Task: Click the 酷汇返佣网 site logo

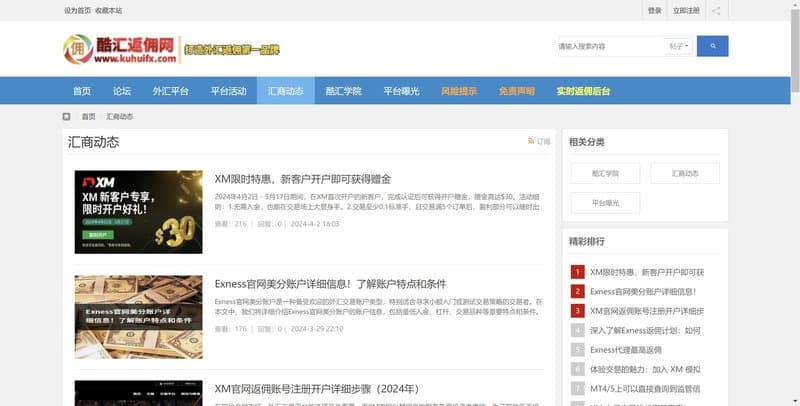Action: pos(120,47)
